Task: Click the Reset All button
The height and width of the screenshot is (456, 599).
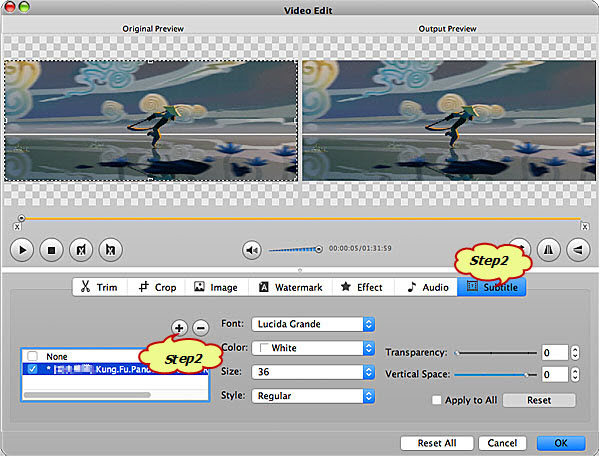Action: (437, 443)
